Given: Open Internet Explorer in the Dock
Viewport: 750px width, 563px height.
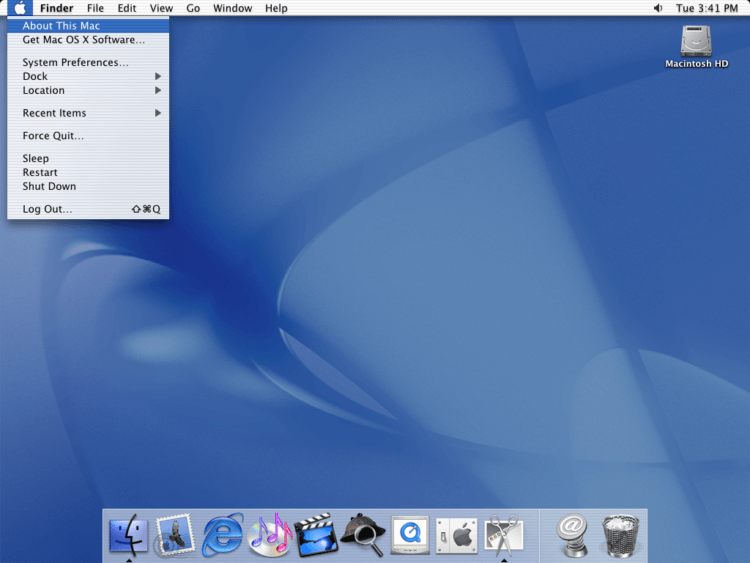Looking at the screenshot, I should (222, 535).
